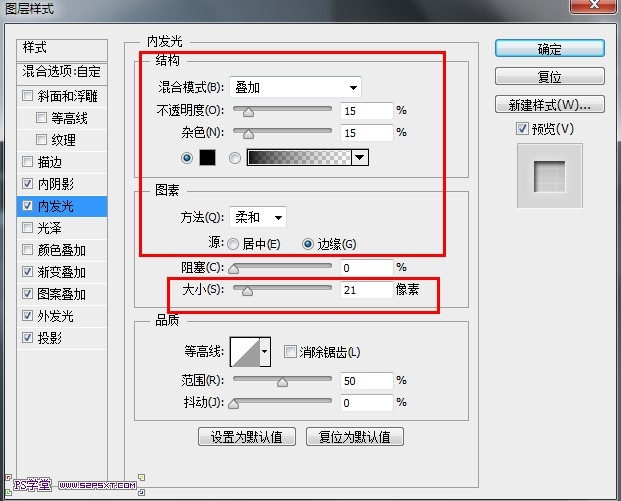Click the 确定 button
621x501 pixels.
click(549, 49)
